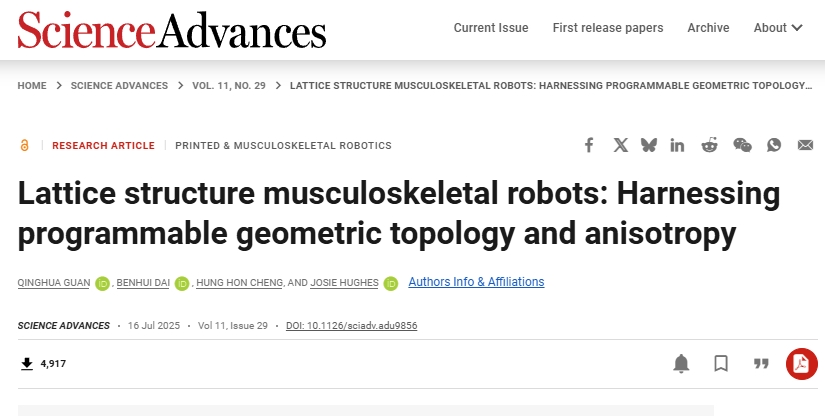
Task: Toggle article alert bell
Action: coord(681,363)
